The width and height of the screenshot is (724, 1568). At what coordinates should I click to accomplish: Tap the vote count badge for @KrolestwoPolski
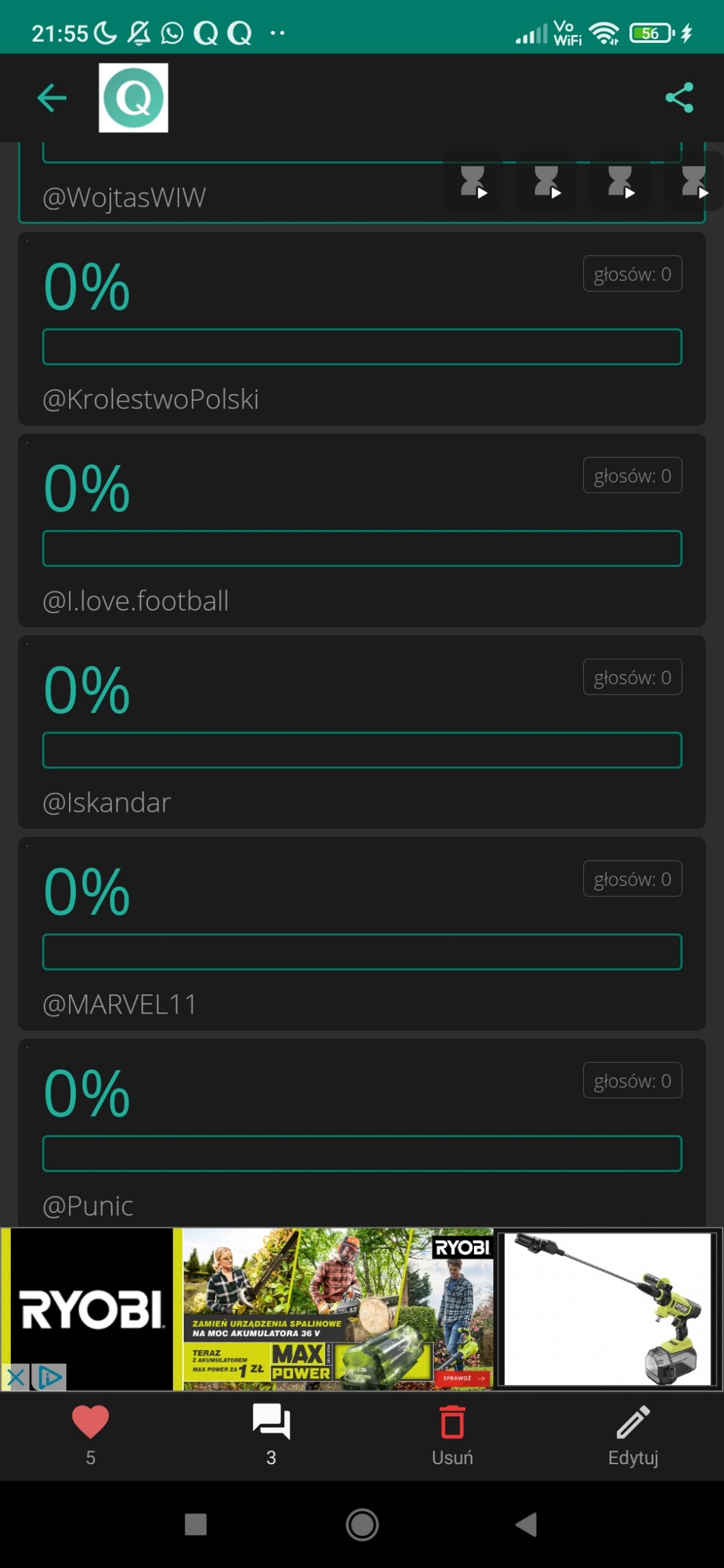(x=632, y=274)
